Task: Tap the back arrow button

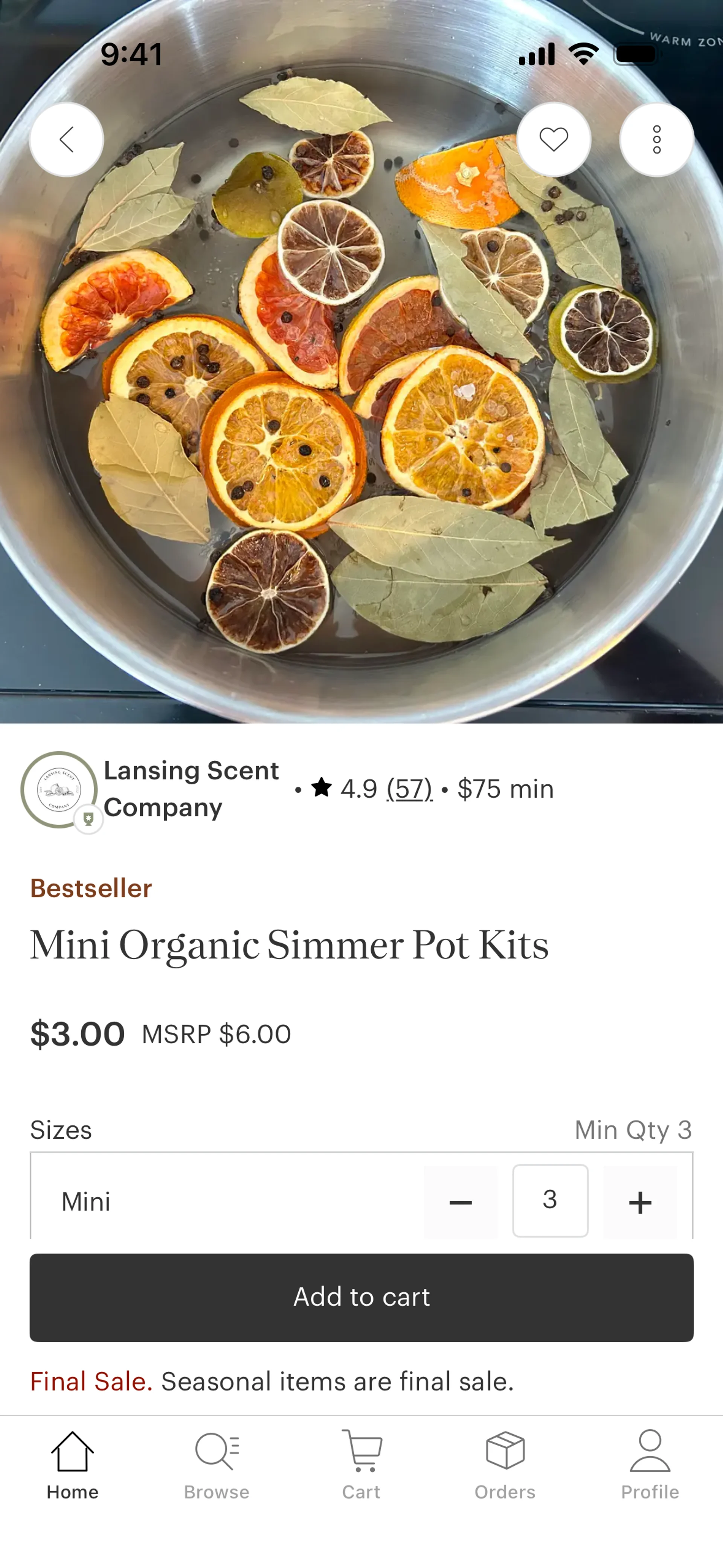Action: pos(66,139)
